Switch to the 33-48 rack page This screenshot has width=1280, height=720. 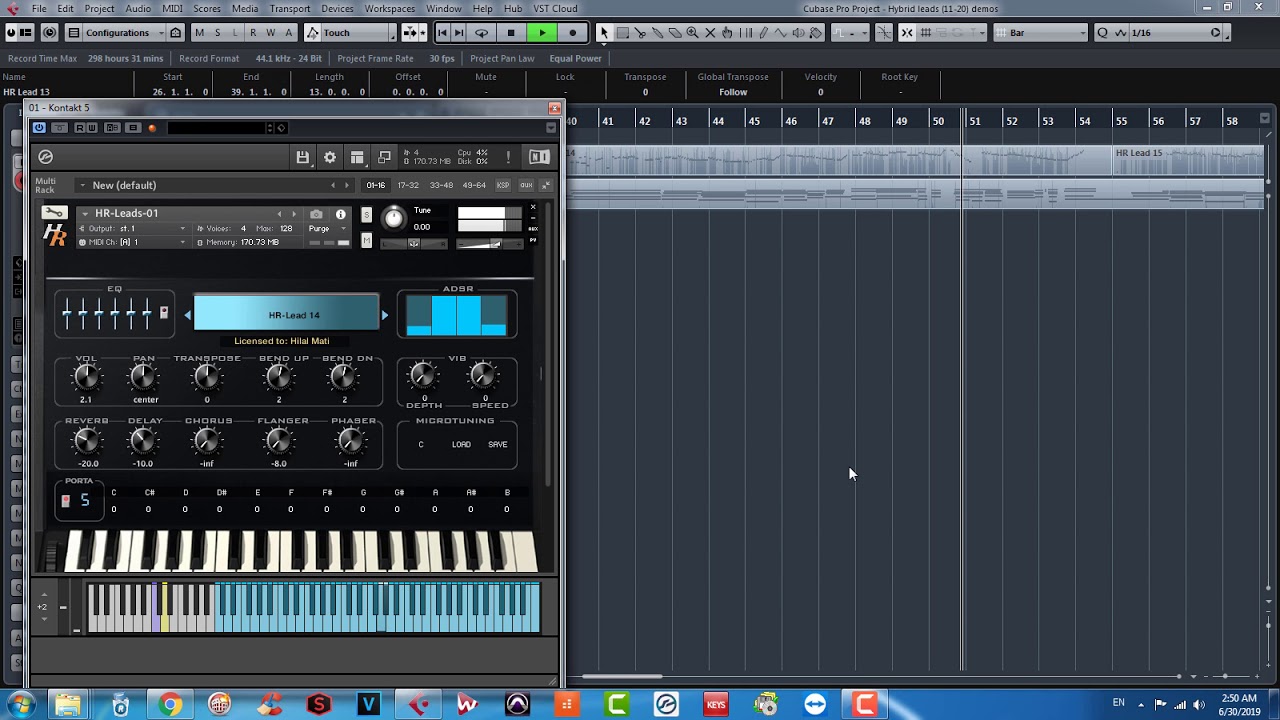pos(441,185)
